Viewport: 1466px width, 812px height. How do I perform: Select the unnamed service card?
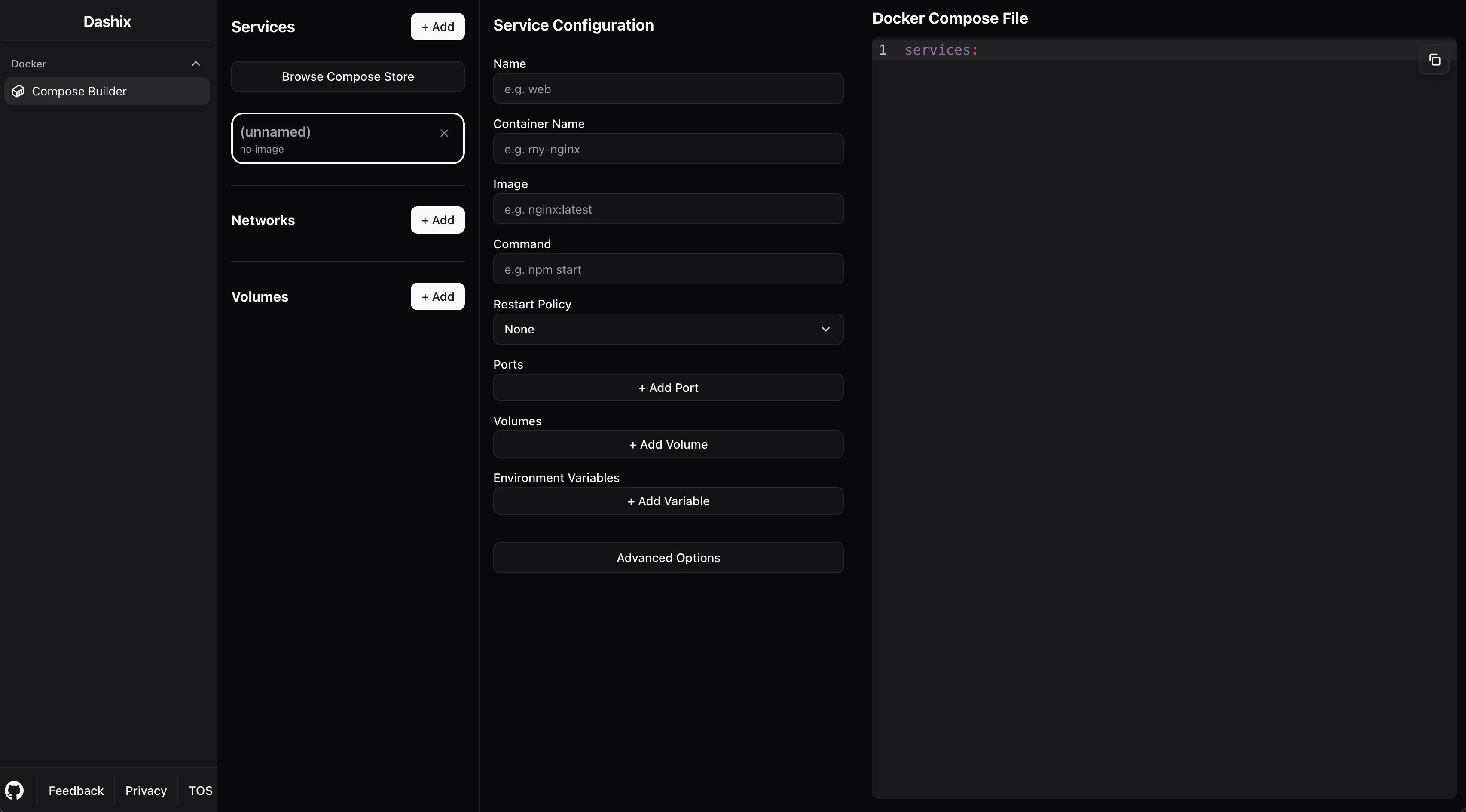(330, 139)
